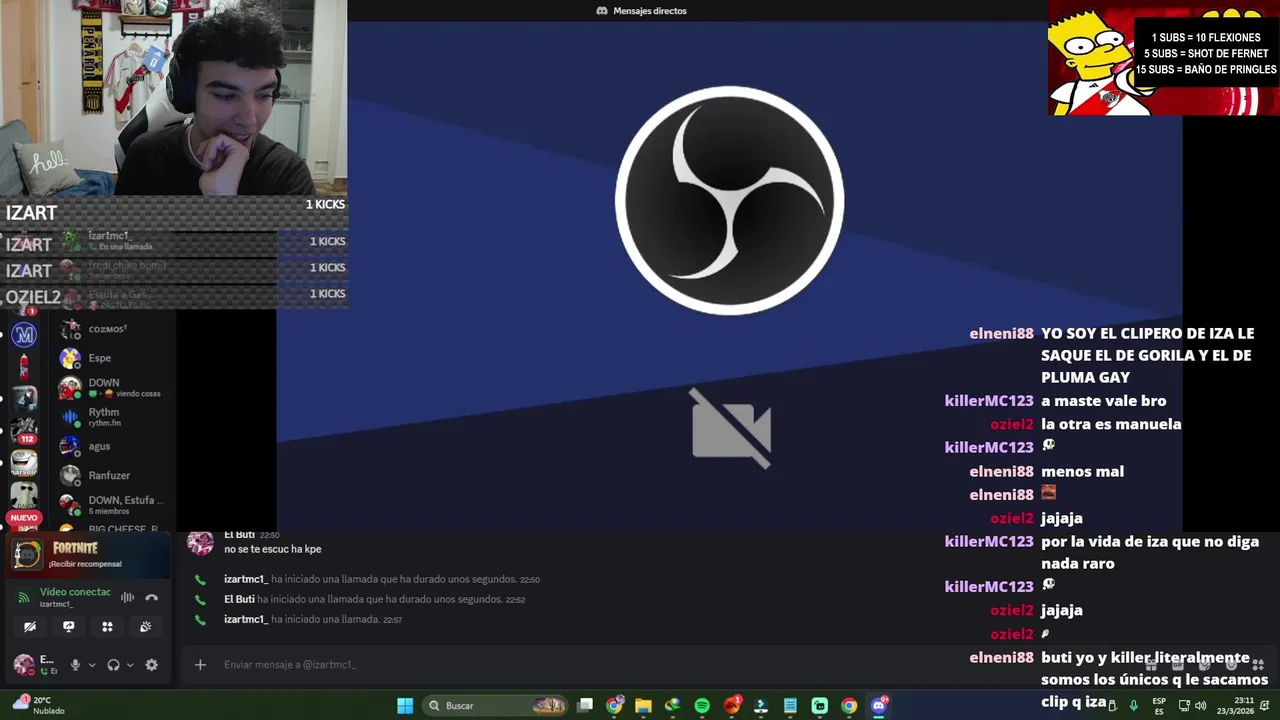Select the red bottle server icon
Screen dimensions: 1280x720
pos(24,367)
